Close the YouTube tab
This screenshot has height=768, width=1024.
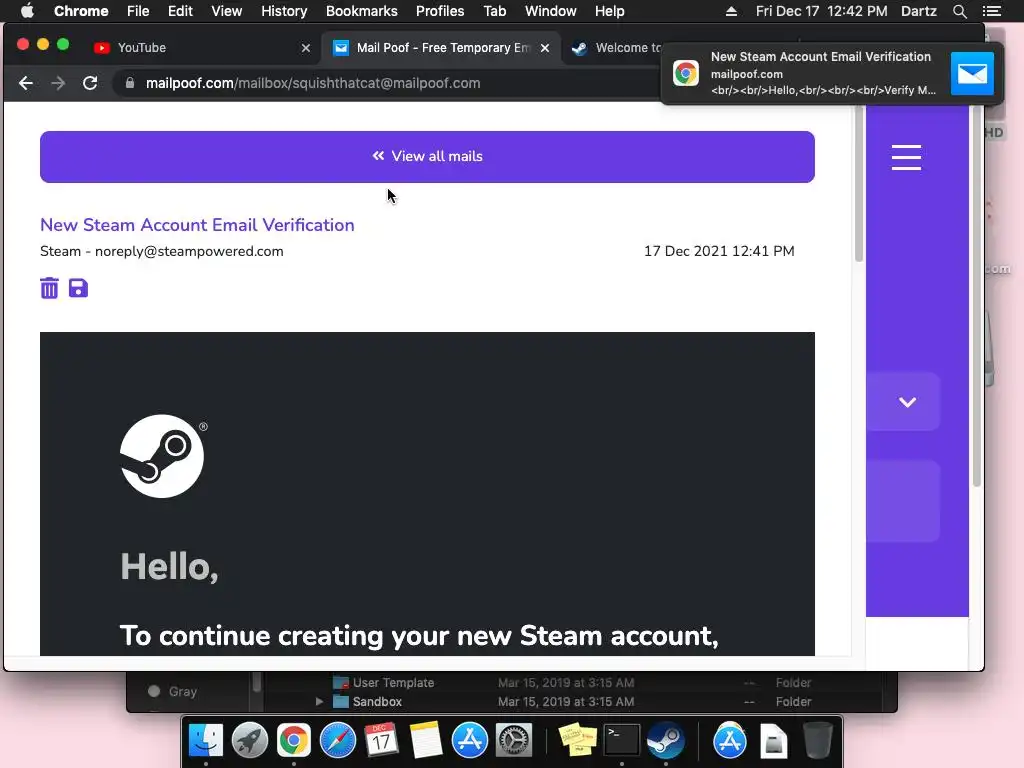tap(306, 48)
